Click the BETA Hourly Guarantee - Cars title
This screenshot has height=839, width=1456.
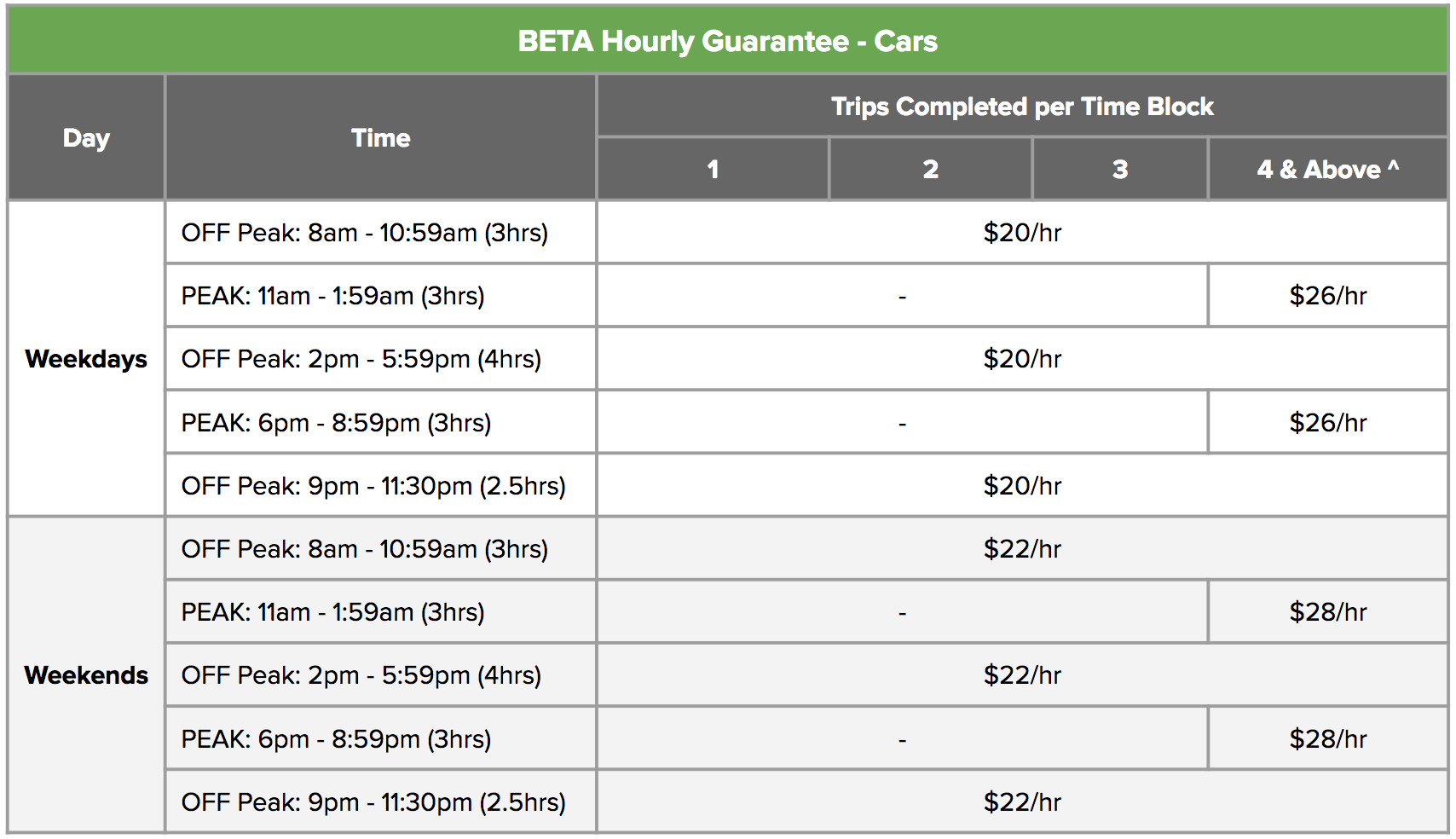[x=727, y=41]
